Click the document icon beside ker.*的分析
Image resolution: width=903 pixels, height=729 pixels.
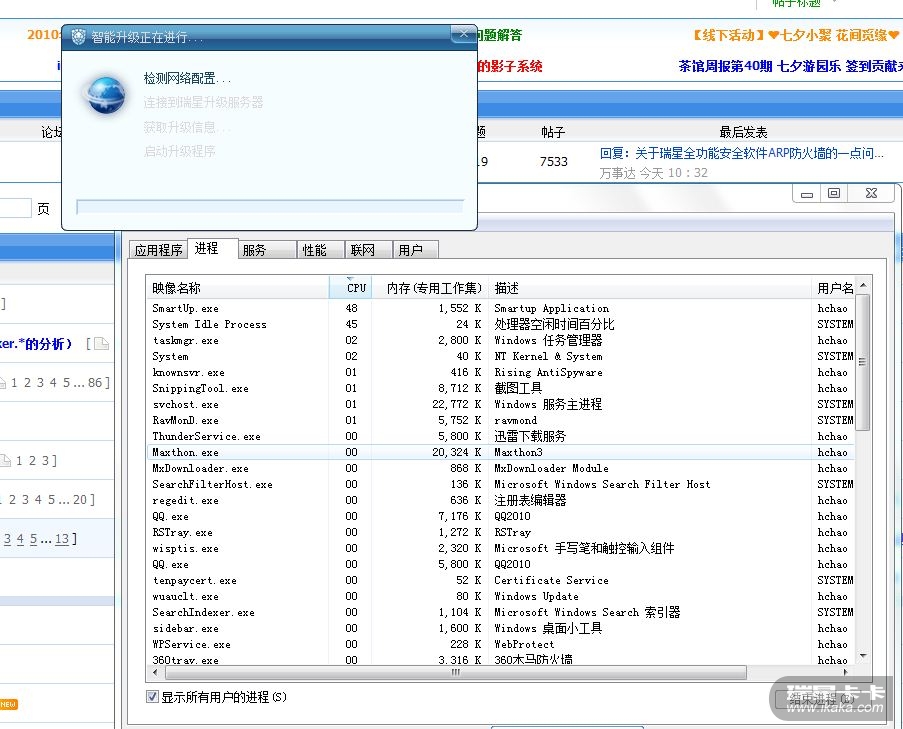pyautogui.click(x=101, y=344)
